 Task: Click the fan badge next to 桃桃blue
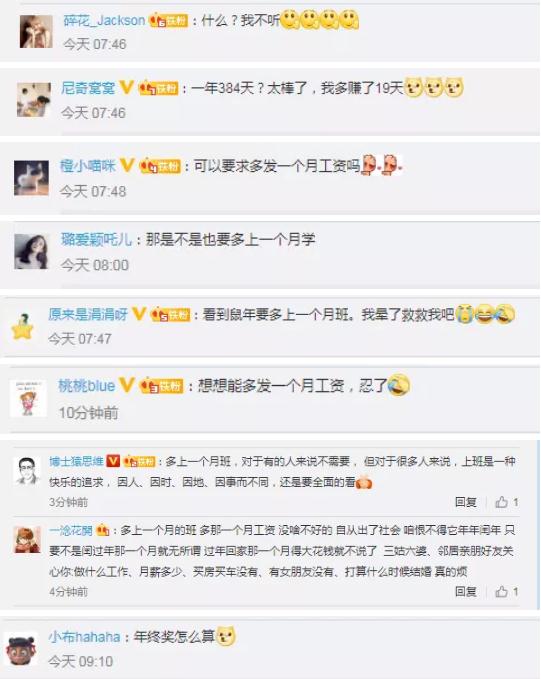161,385
